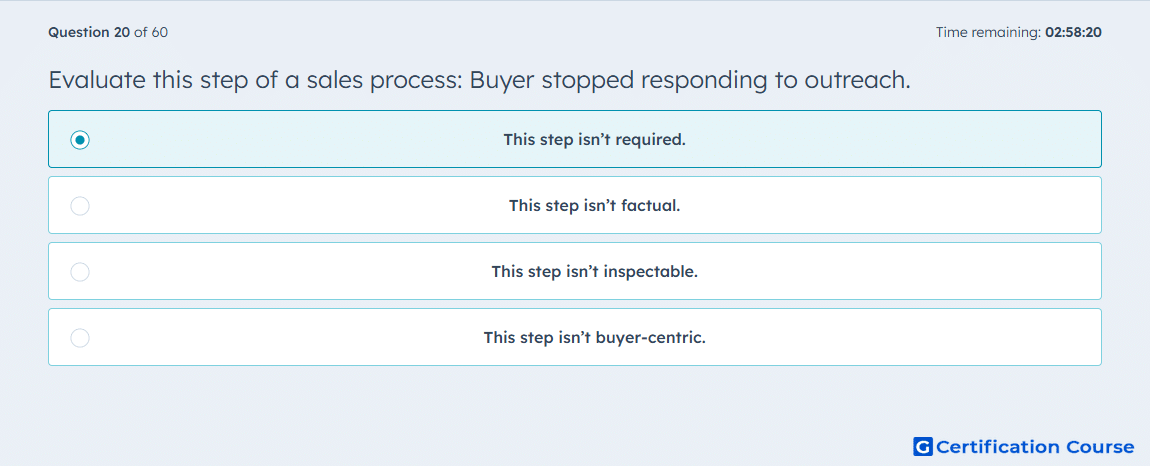Pick the answer text "This step isn't buyer-centric."
The image size is (1150, 466).
pos(595,338)
